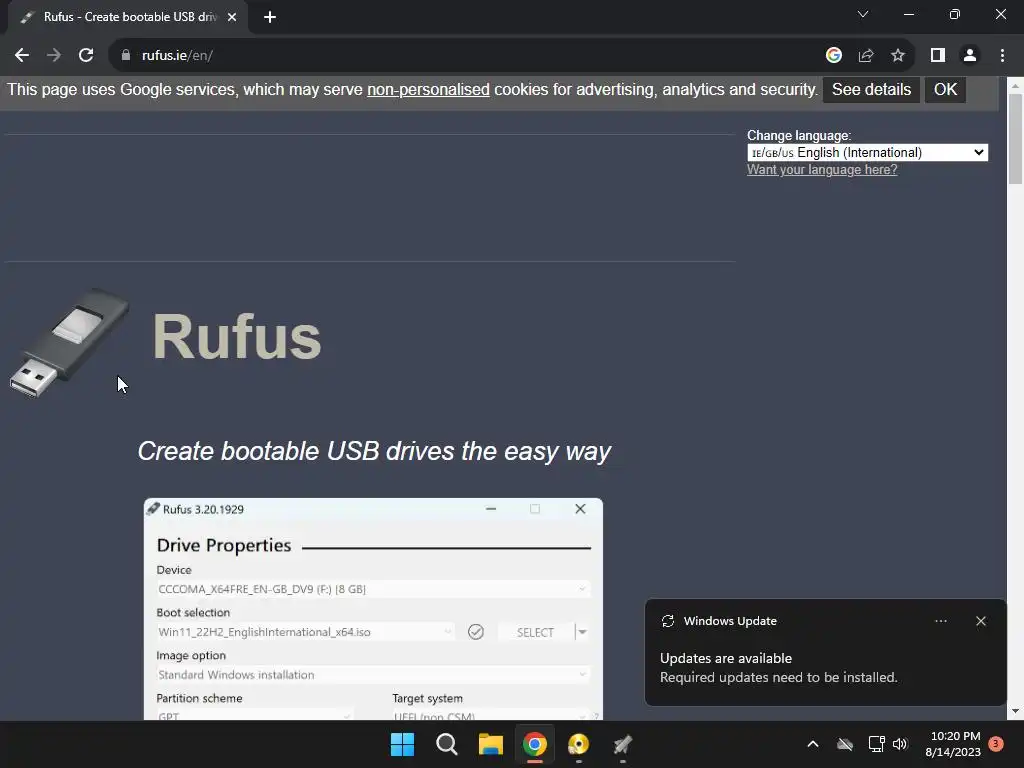This screenshot has height=768, width=1024.
Task: Go back using the browser back arrow
Action: (x=22, y=56)
